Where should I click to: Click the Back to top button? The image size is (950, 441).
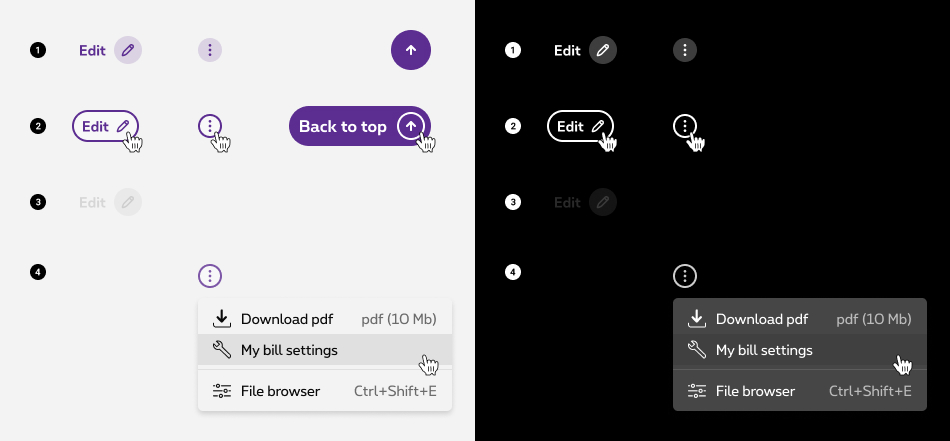point(360,126)
